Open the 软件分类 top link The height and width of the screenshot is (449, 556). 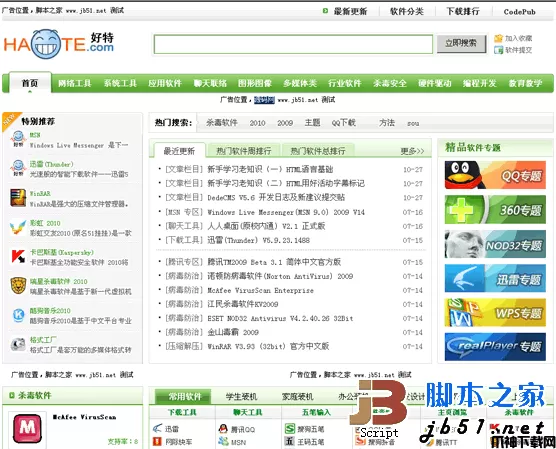(407, 11)
